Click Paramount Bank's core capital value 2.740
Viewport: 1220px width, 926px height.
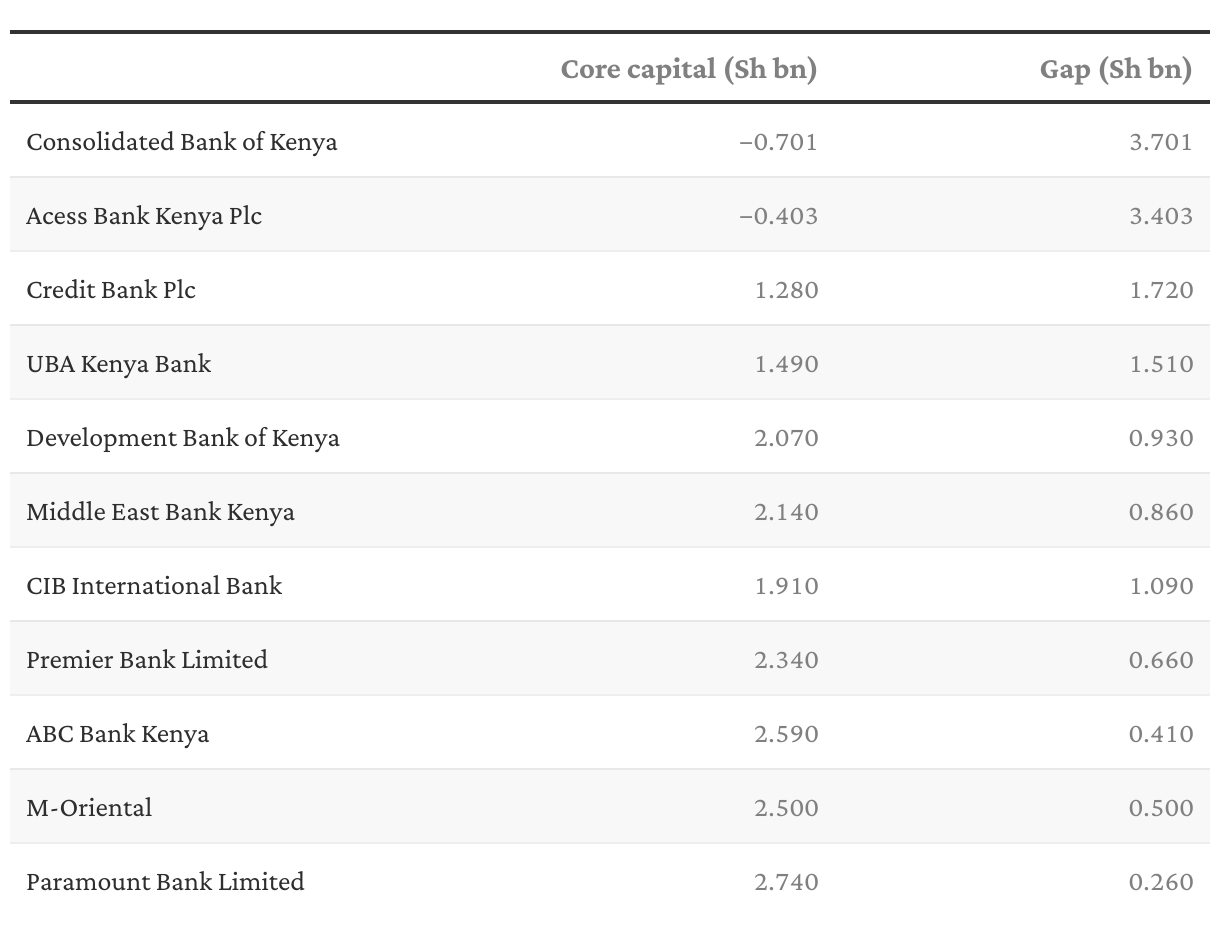click(786, 882)
